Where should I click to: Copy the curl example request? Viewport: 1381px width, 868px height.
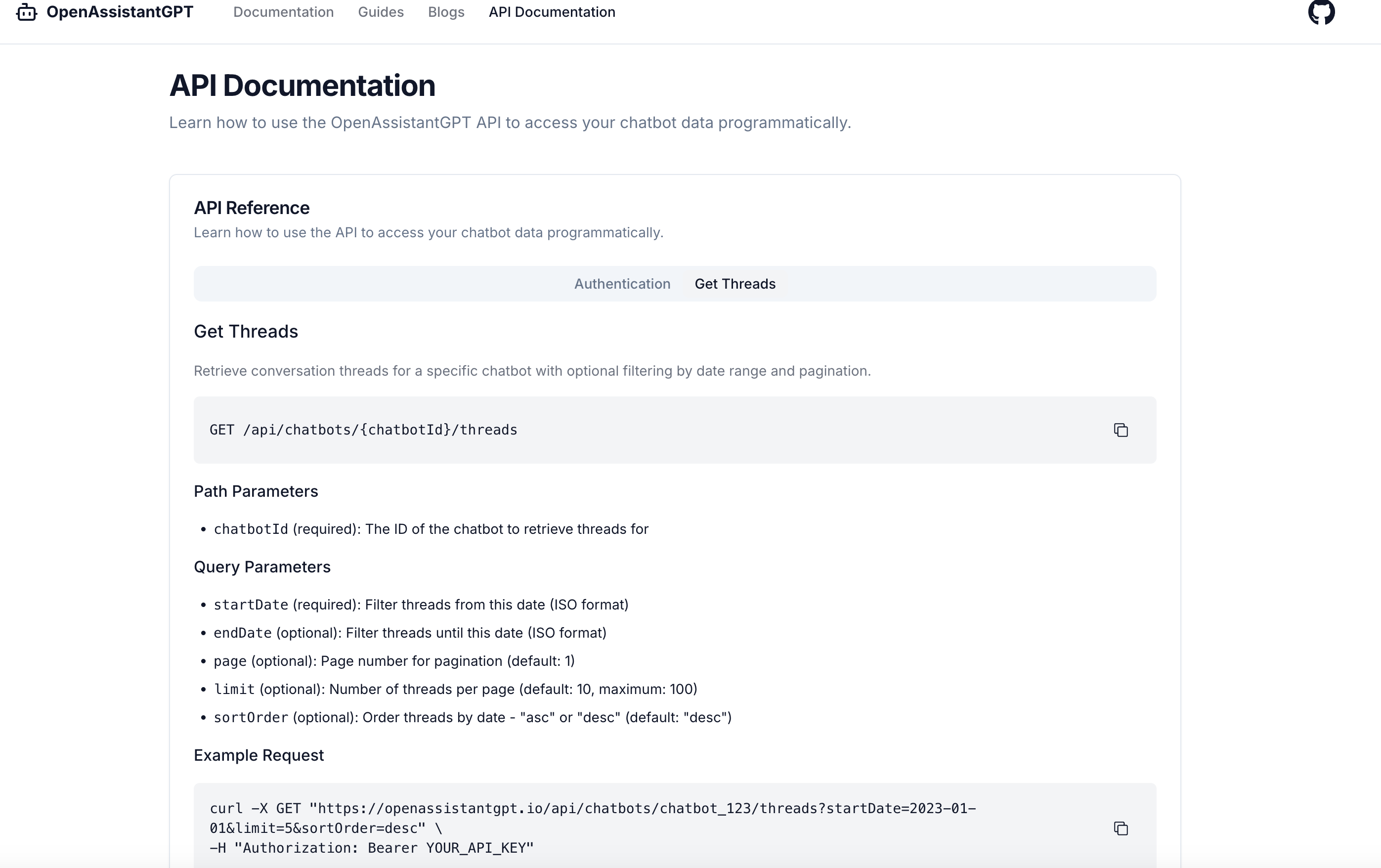click(1120, 828)
